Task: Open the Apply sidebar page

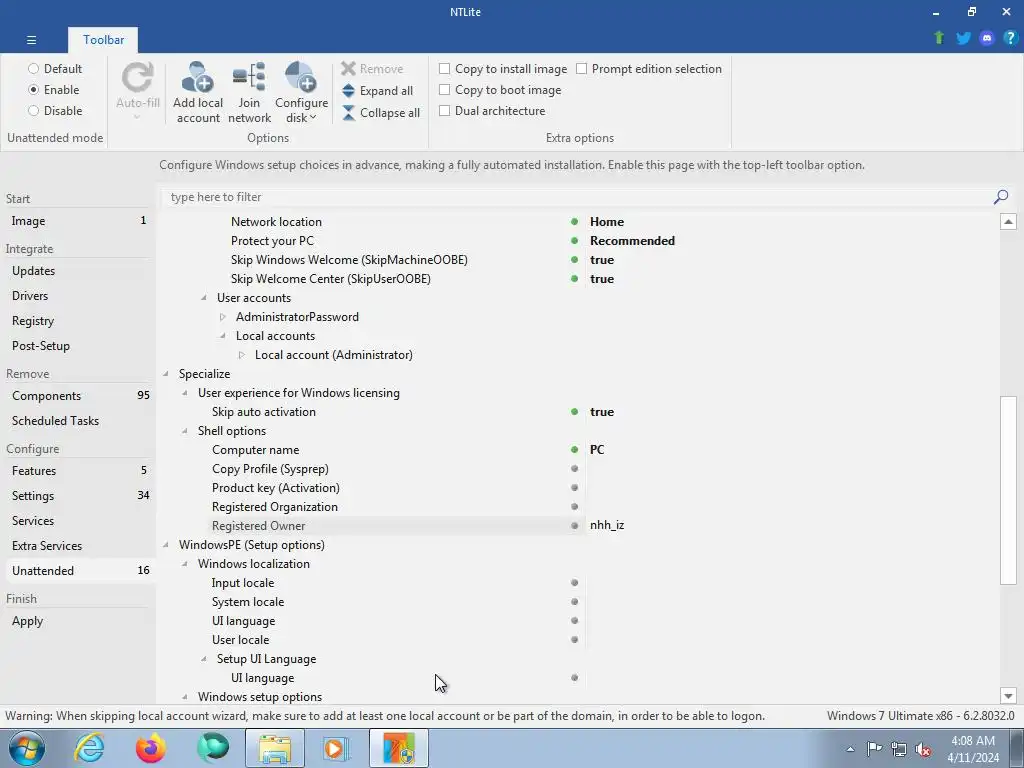Action: pos(78,620)
